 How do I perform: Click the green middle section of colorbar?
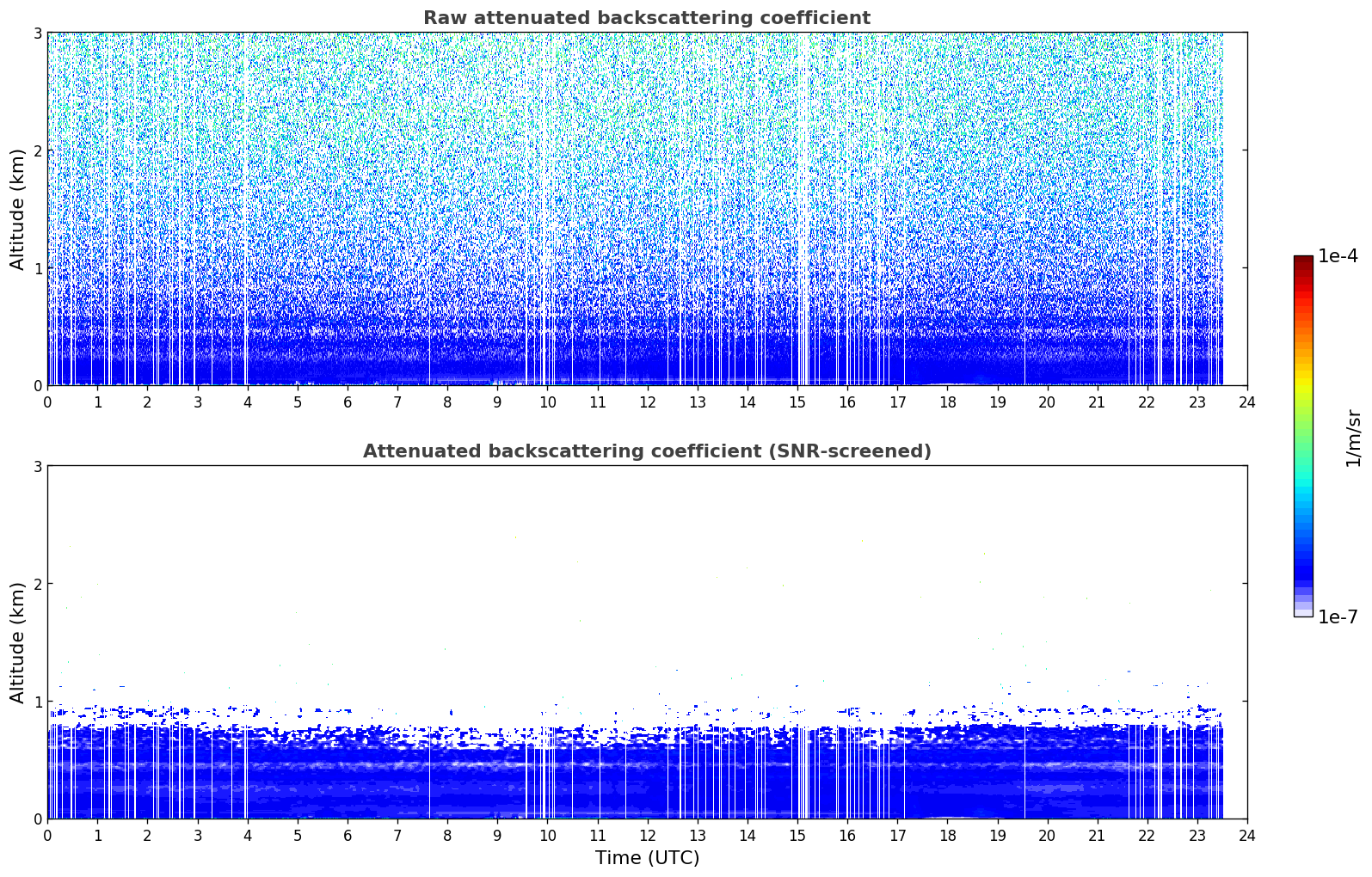point(1302,430)
